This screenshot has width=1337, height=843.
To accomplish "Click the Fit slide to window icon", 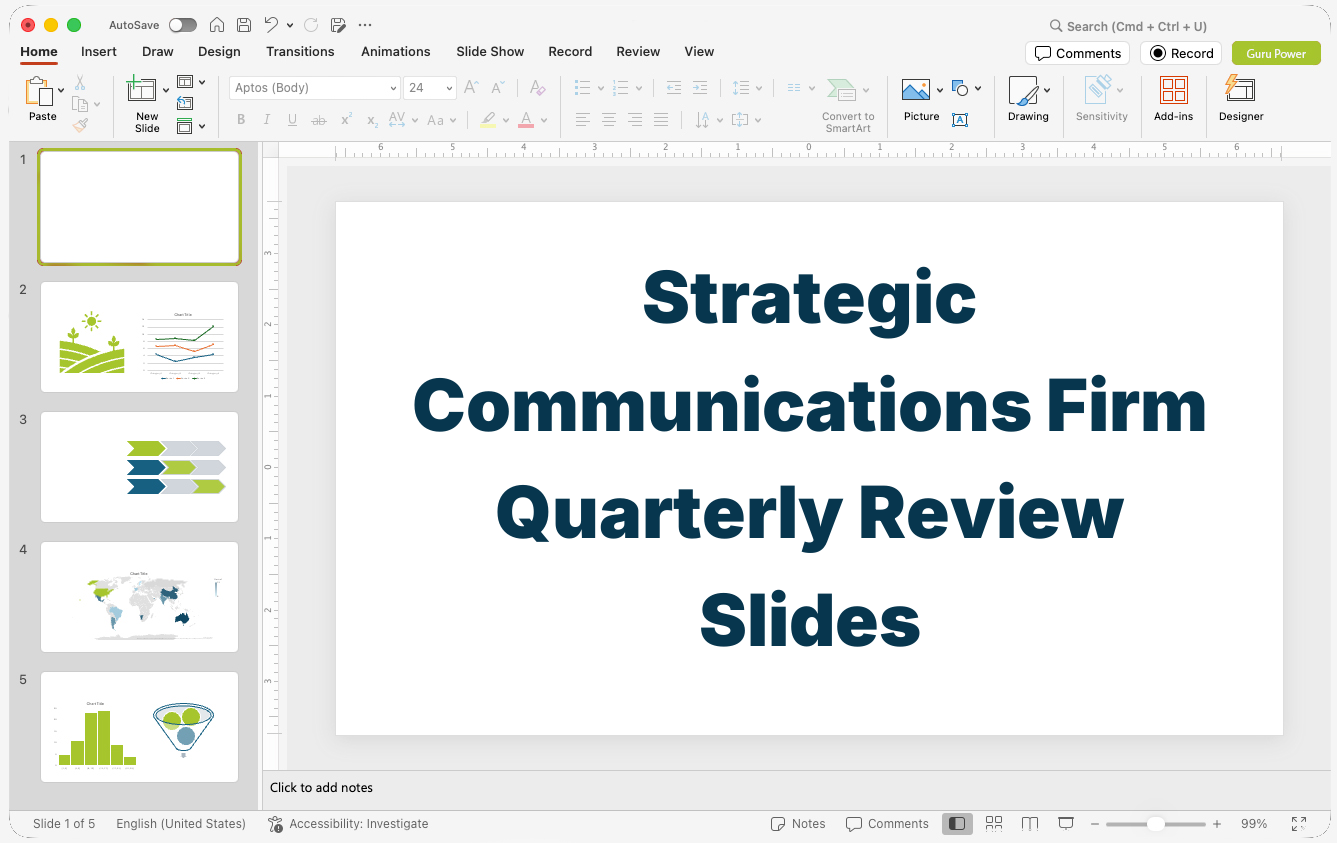I will click(1299, 824).
